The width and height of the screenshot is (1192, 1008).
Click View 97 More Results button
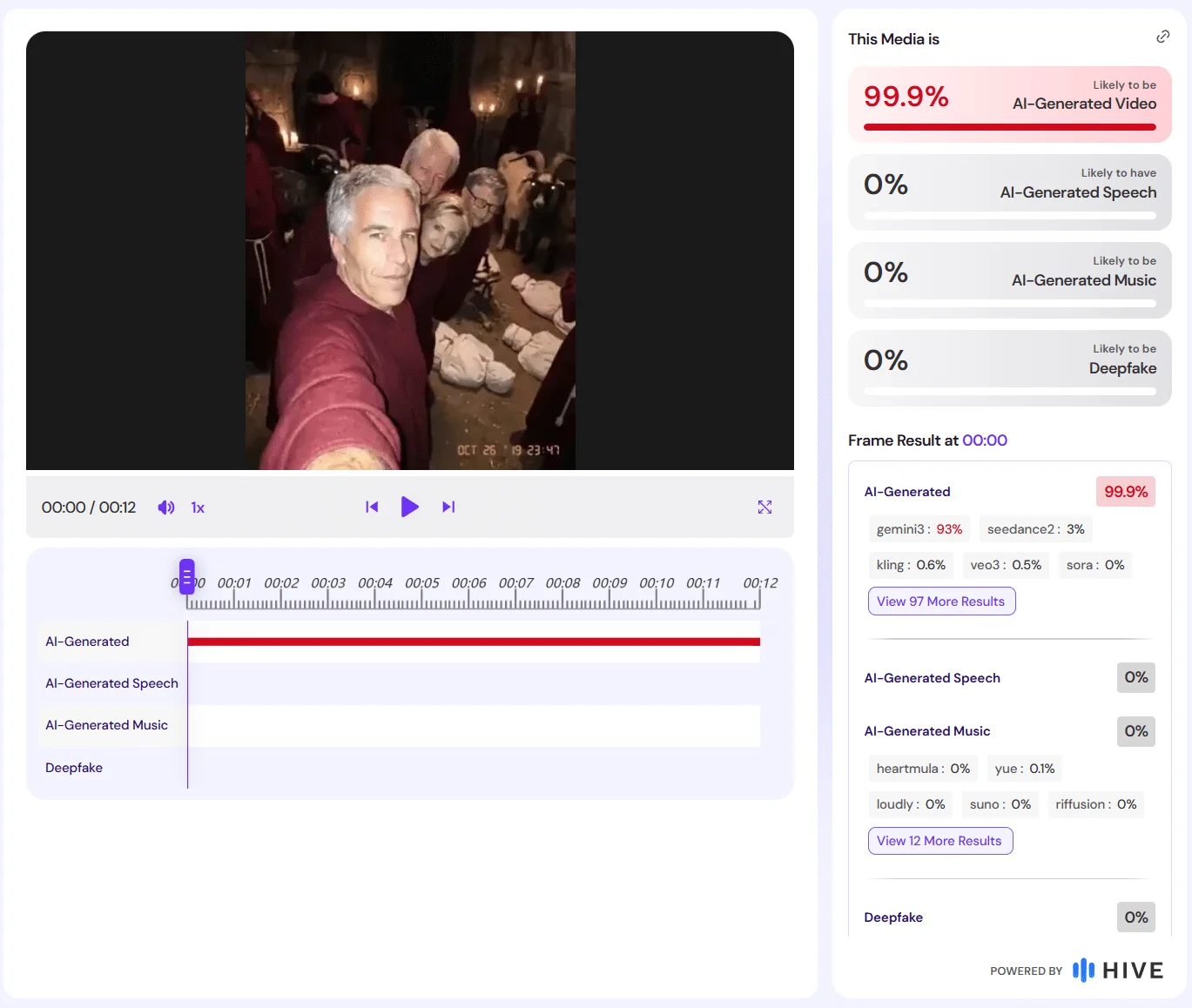(941, 601)
